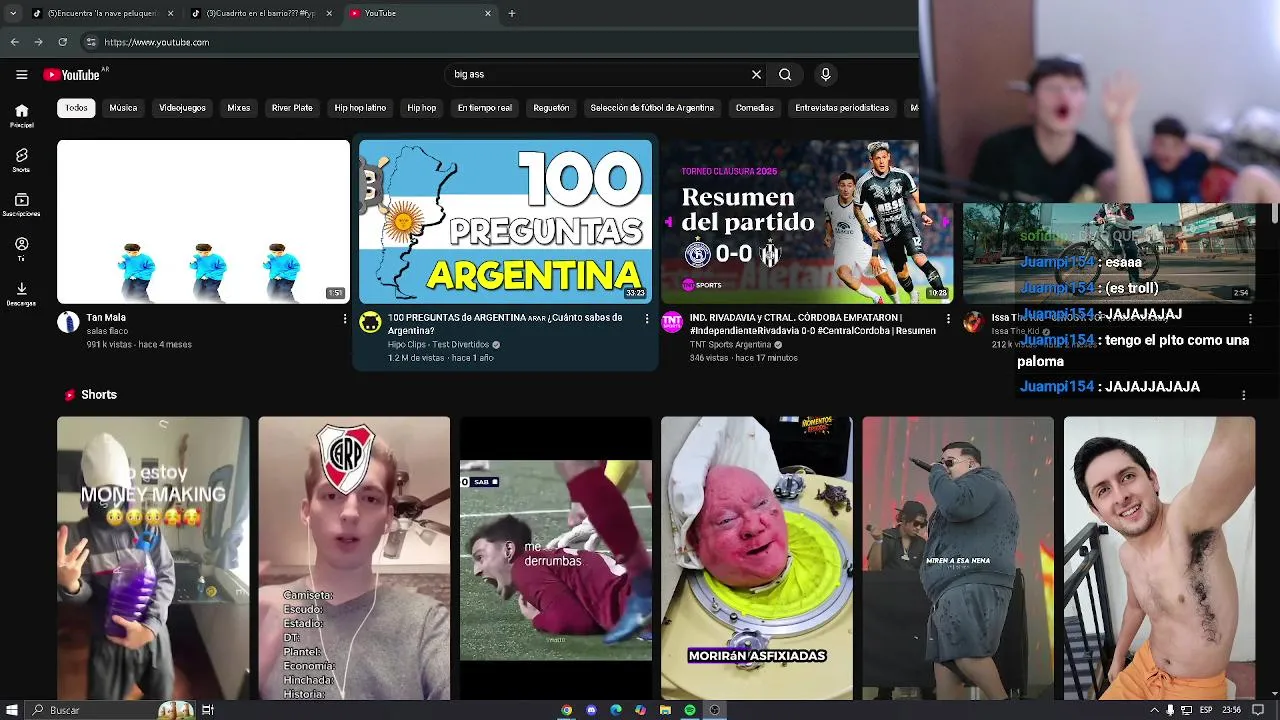Open File Explorer from the taskbar
The width and height of the screenshot is (1280, 720).
(665, 710)
